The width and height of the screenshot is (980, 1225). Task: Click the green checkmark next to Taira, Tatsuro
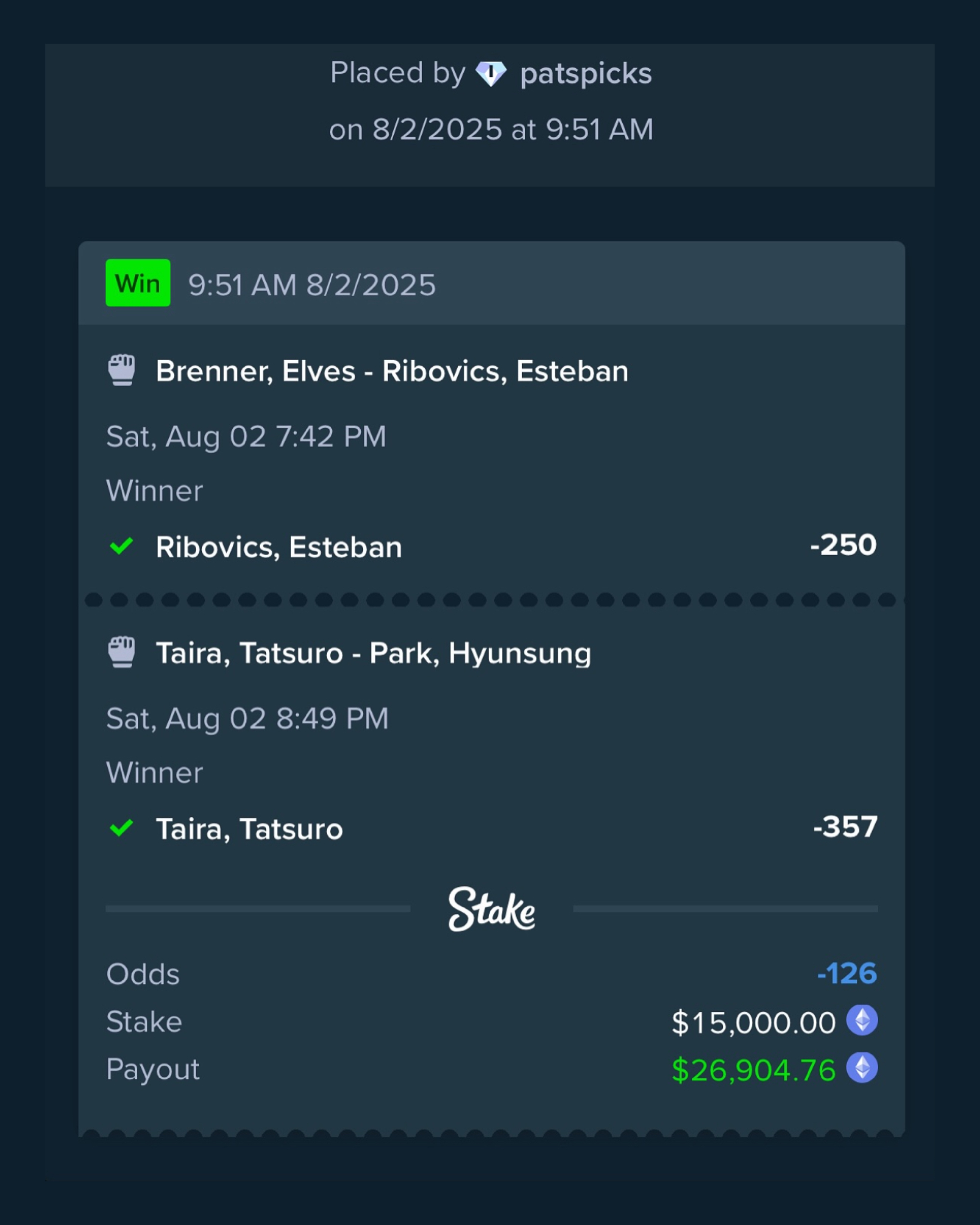[x=121, y=828]
